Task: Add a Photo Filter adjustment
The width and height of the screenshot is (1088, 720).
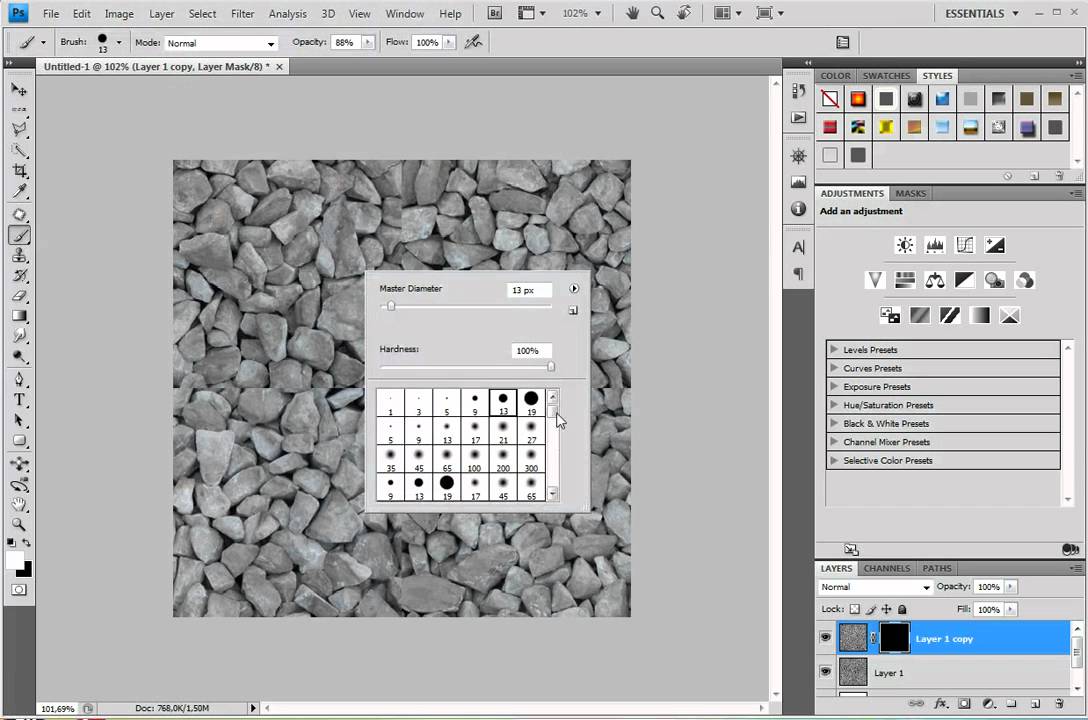Action: [x=994, y=280]
